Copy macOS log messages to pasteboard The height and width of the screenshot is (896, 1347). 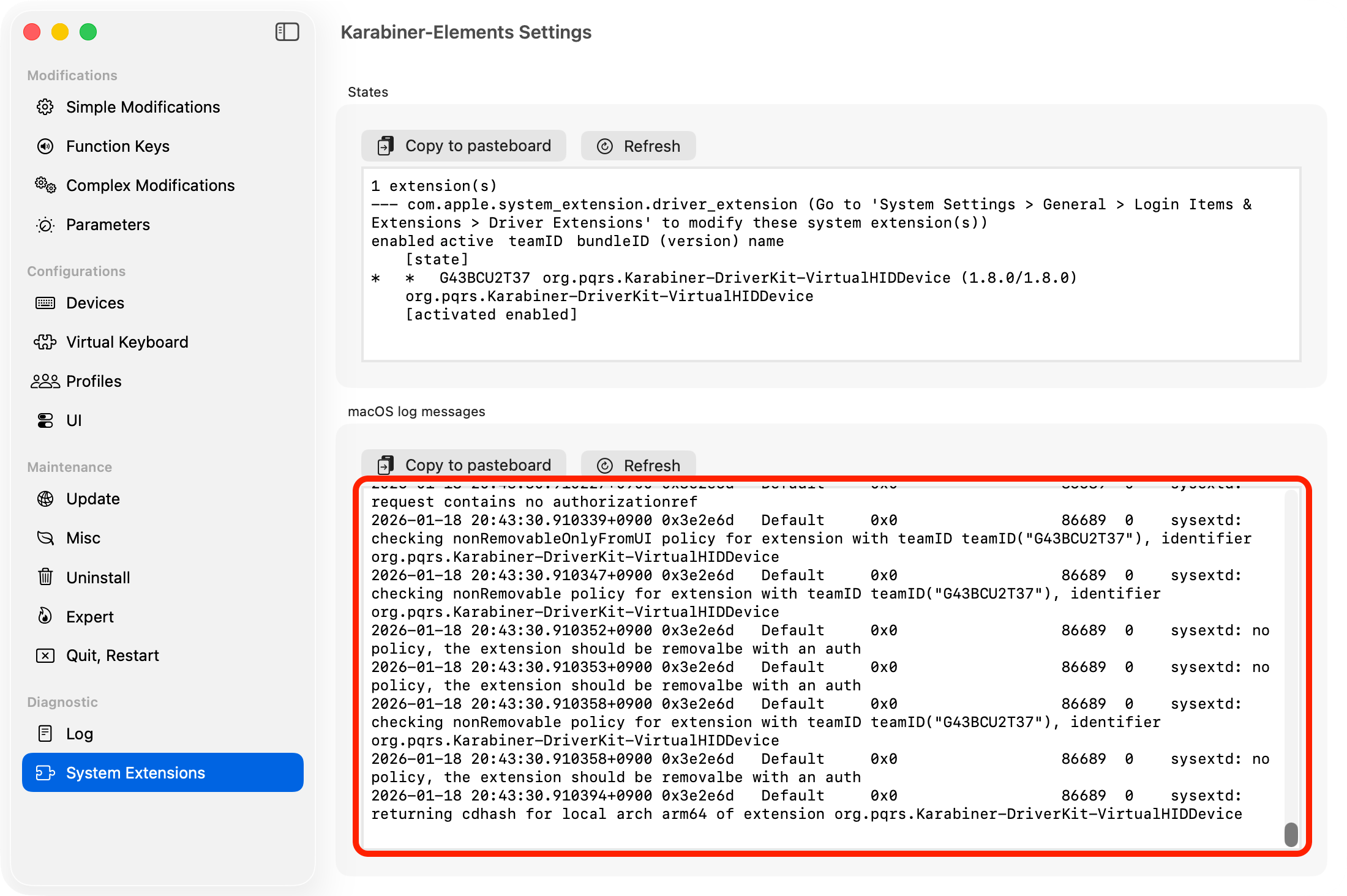click(x=464, y=466)
